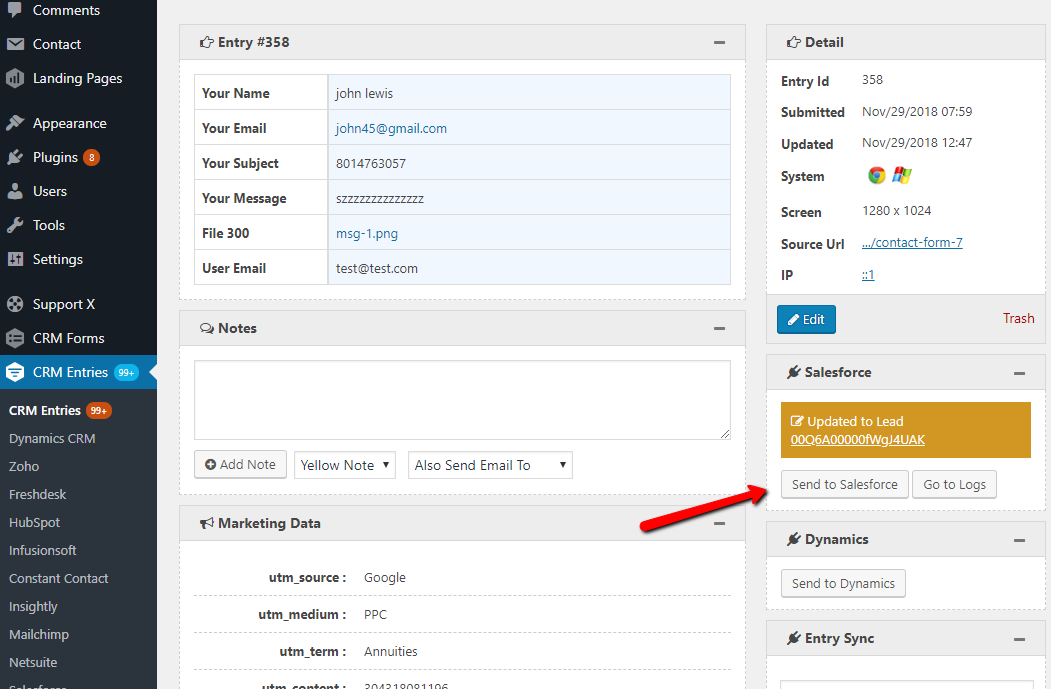Click the Settings icon in sidebar
The image size is (1051, 689).
pos(15,259)
